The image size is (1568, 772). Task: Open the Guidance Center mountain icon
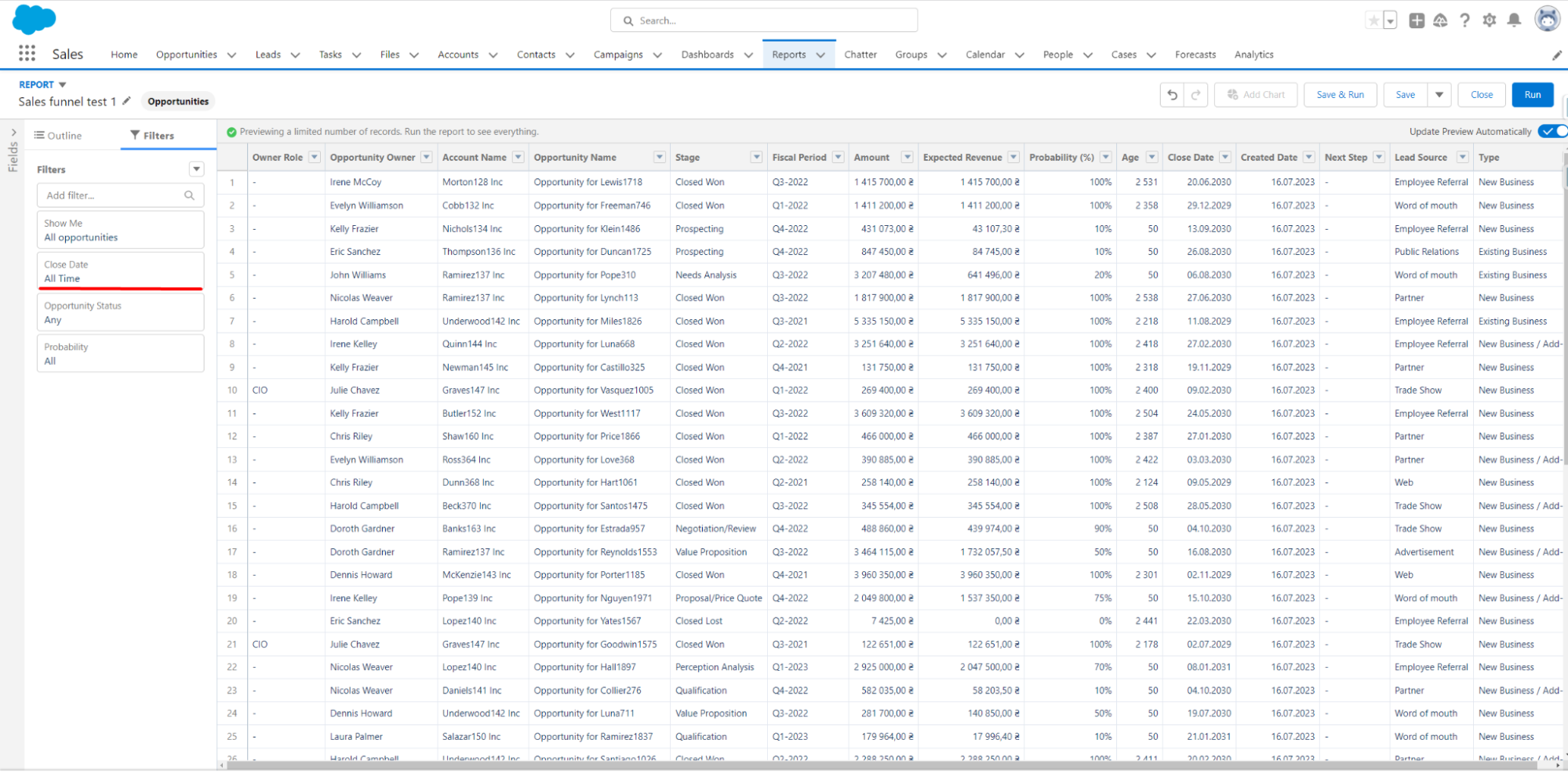1440,21
